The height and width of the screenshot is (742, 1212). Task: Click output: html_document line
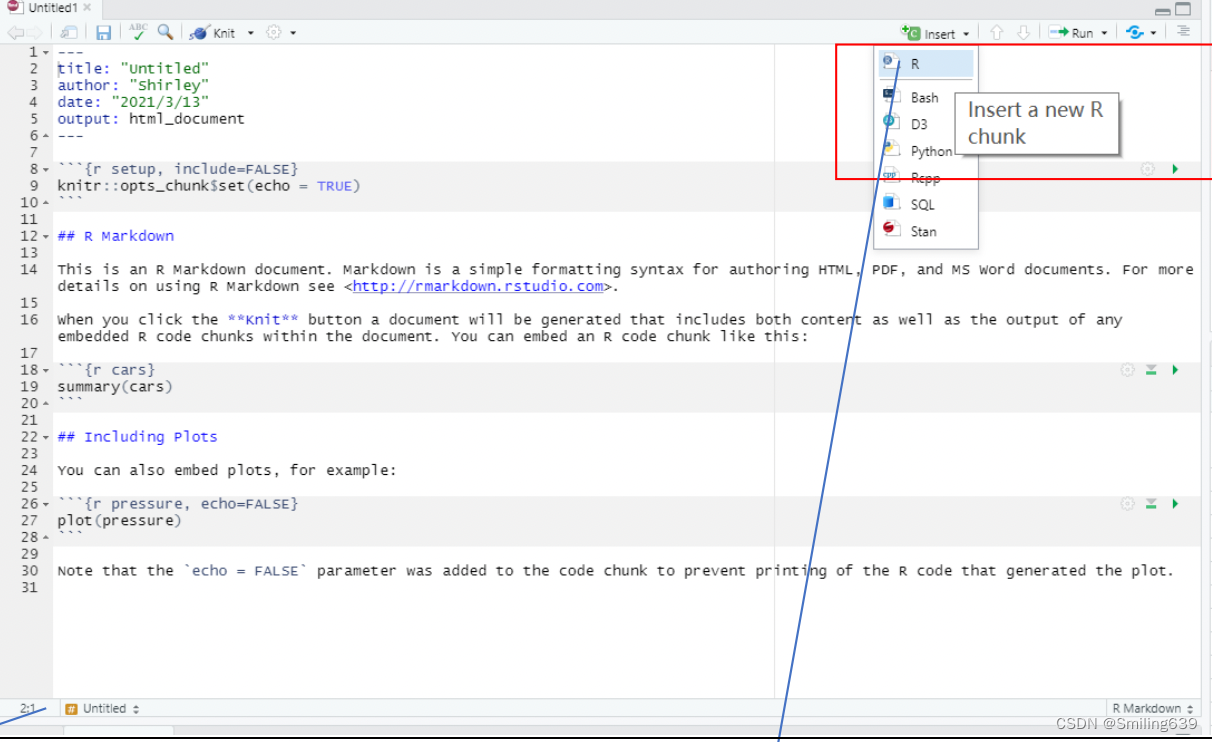(151, 119)
